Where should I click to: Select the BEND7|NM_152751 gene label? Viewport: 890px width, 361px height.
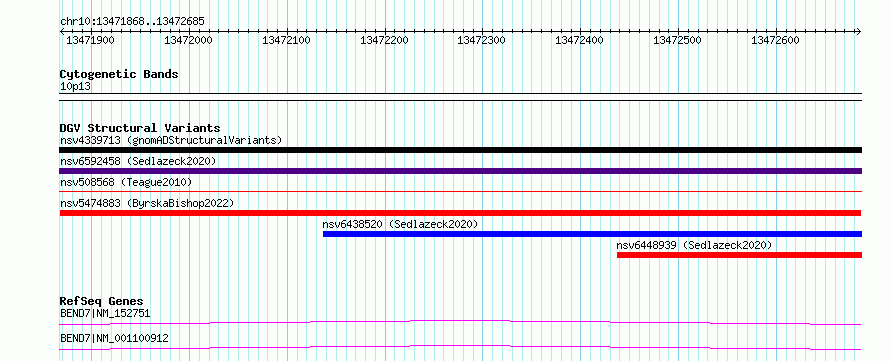coord(105,313)
